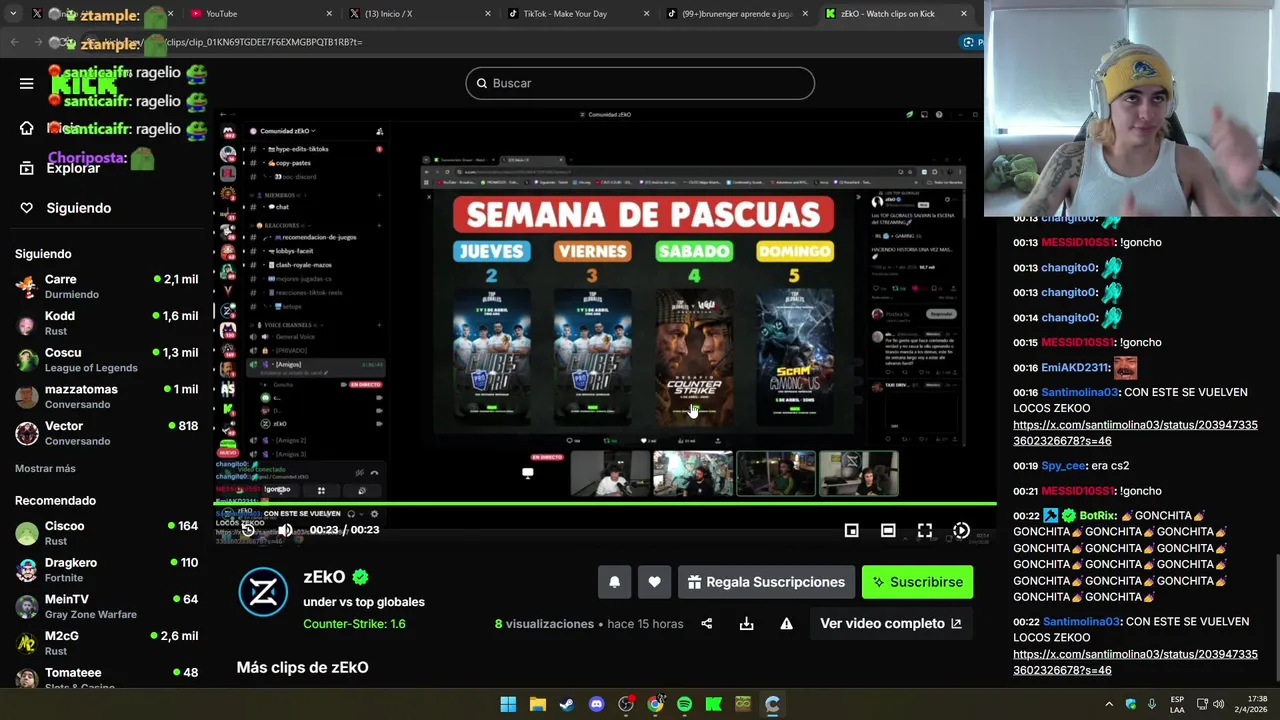Open Google Chrome from the taskbar
Screen dimensions: 1280x720
[x=655, y=704]
